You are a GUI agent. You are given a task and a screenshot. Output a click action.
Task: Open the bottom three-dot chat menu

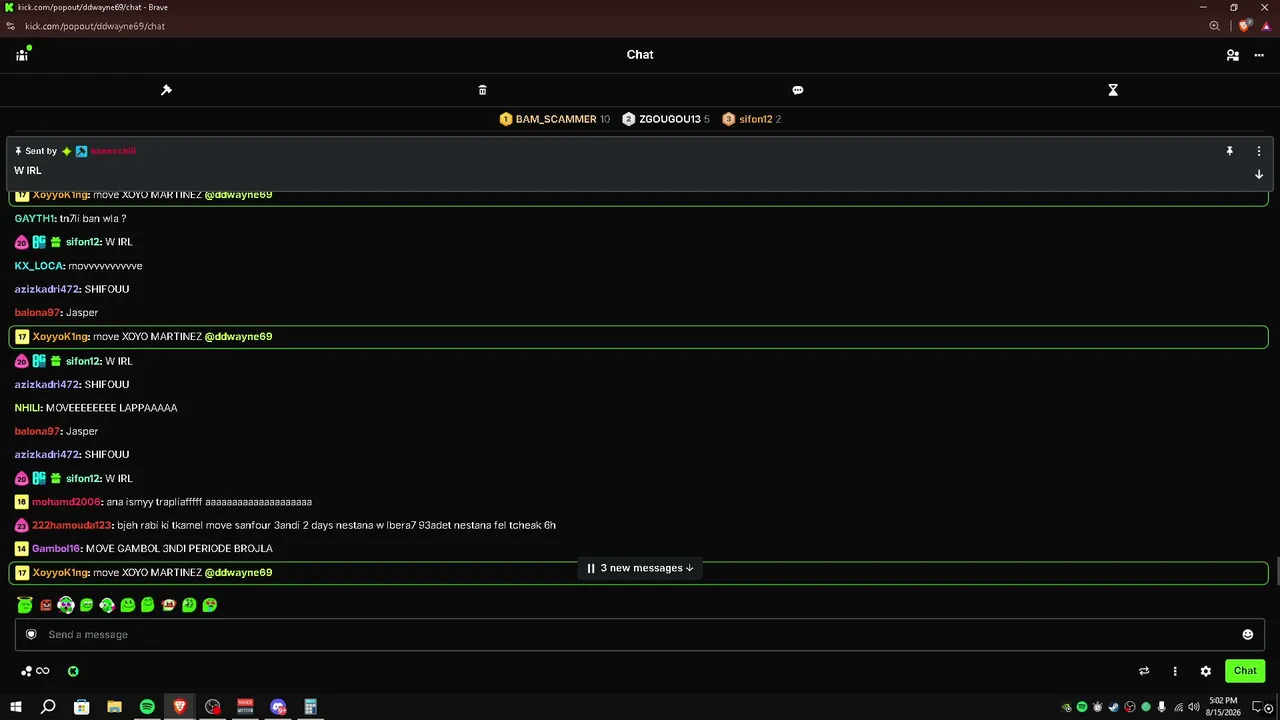1175,671
